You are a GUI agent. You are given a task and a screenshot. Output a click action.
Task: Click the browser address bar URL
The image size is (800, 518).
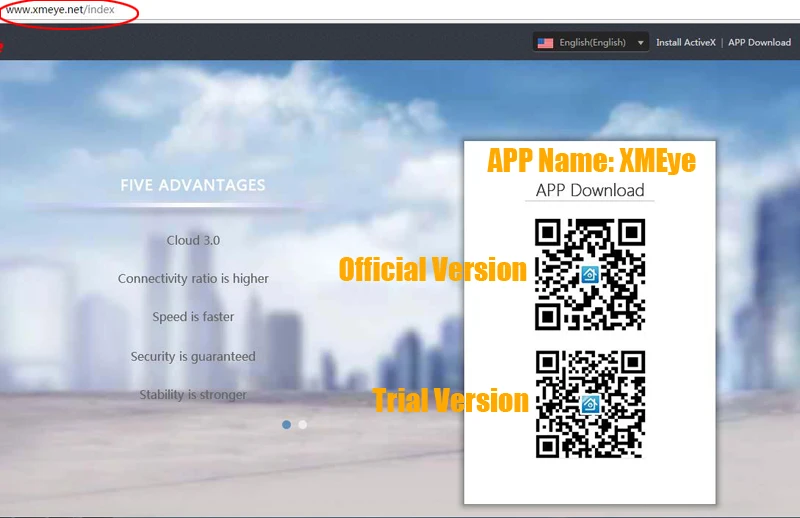(60, 10)
